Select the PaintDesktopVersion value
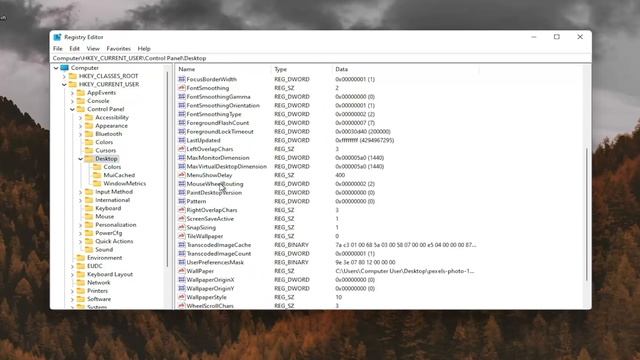 coord(214,193)
